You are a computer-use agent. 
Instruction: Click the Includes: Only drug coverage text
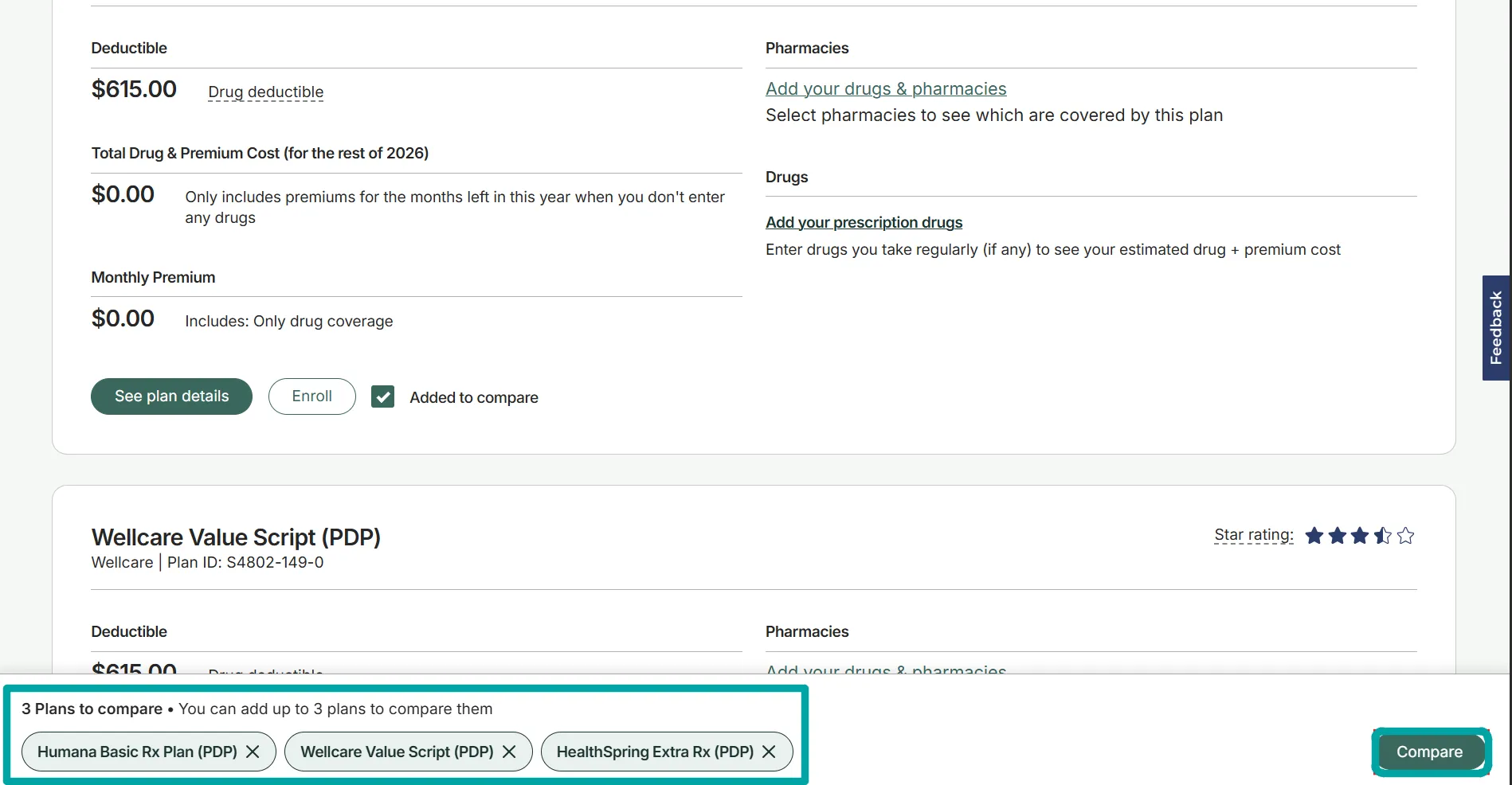[x=288, y=321]
